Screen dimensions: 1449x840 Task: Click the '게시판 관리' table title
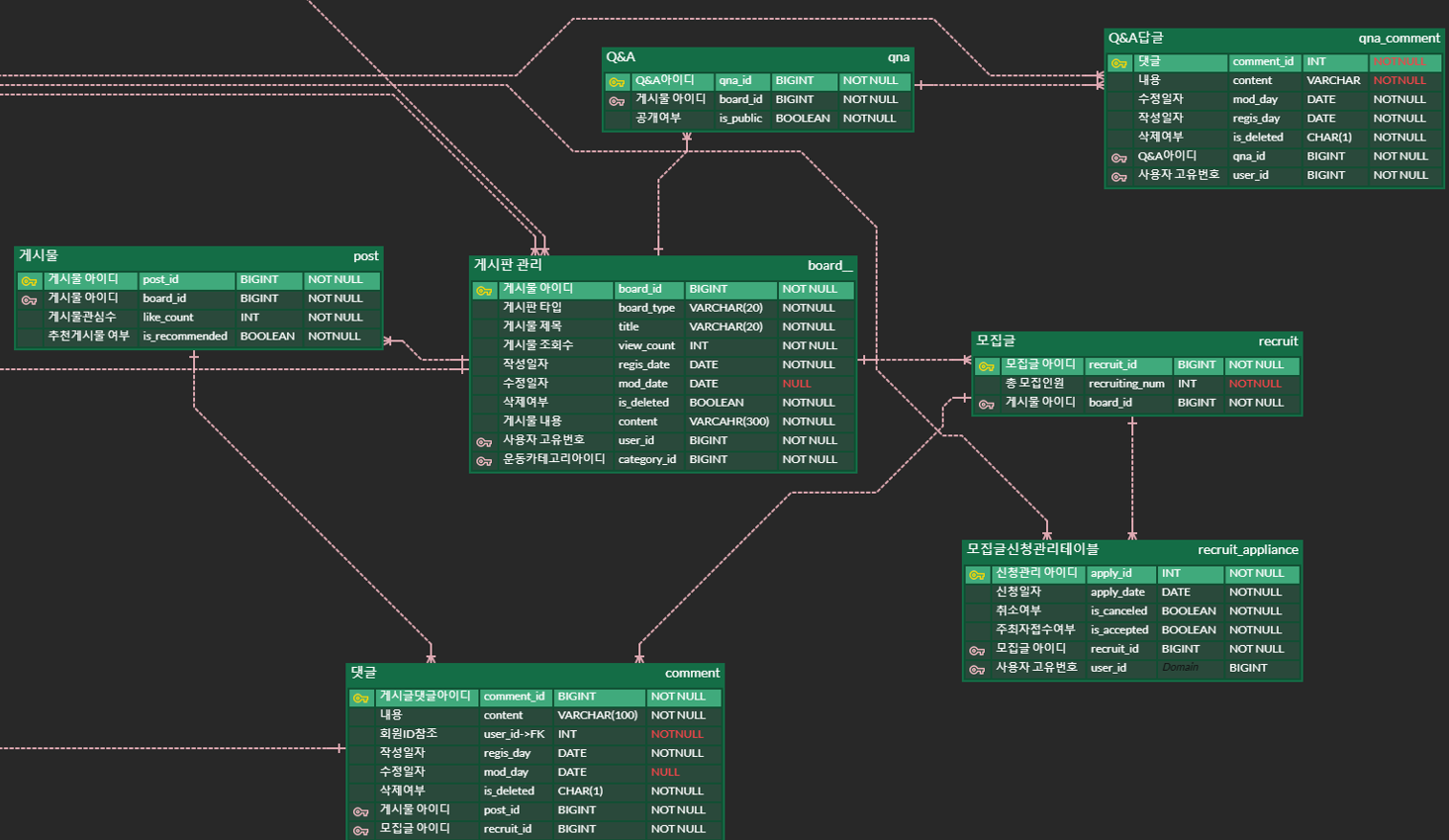point(508,265)
